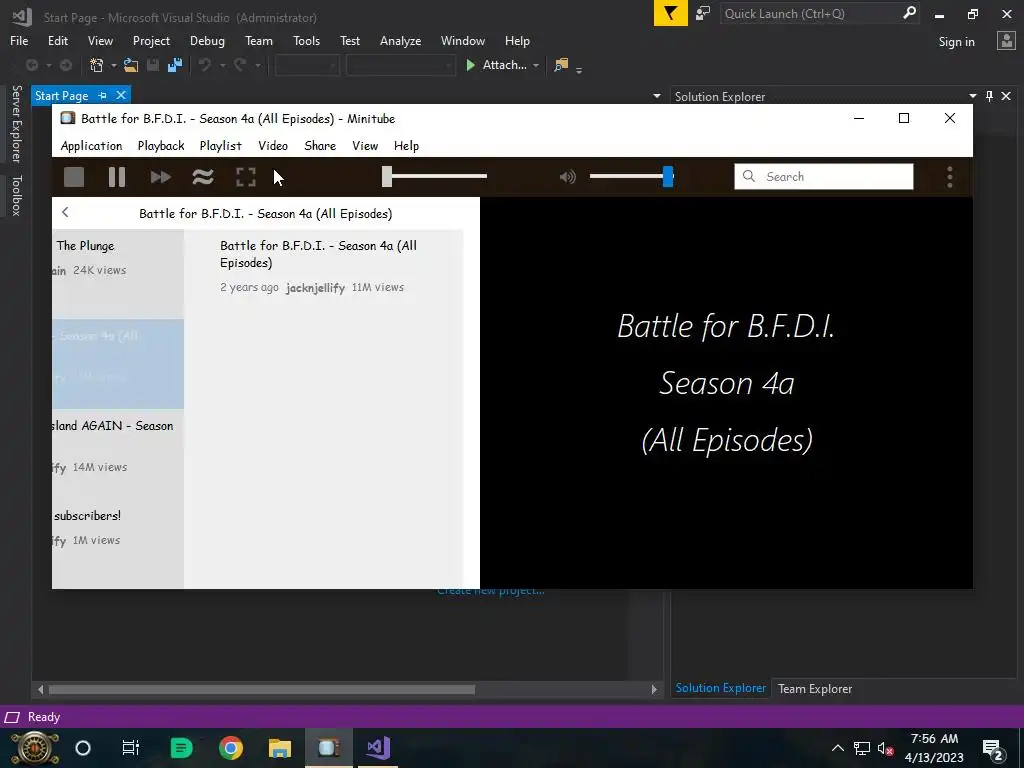Screen dimensions: 1024x768
Task: Pin the Start Page tab
Action: 103,95
